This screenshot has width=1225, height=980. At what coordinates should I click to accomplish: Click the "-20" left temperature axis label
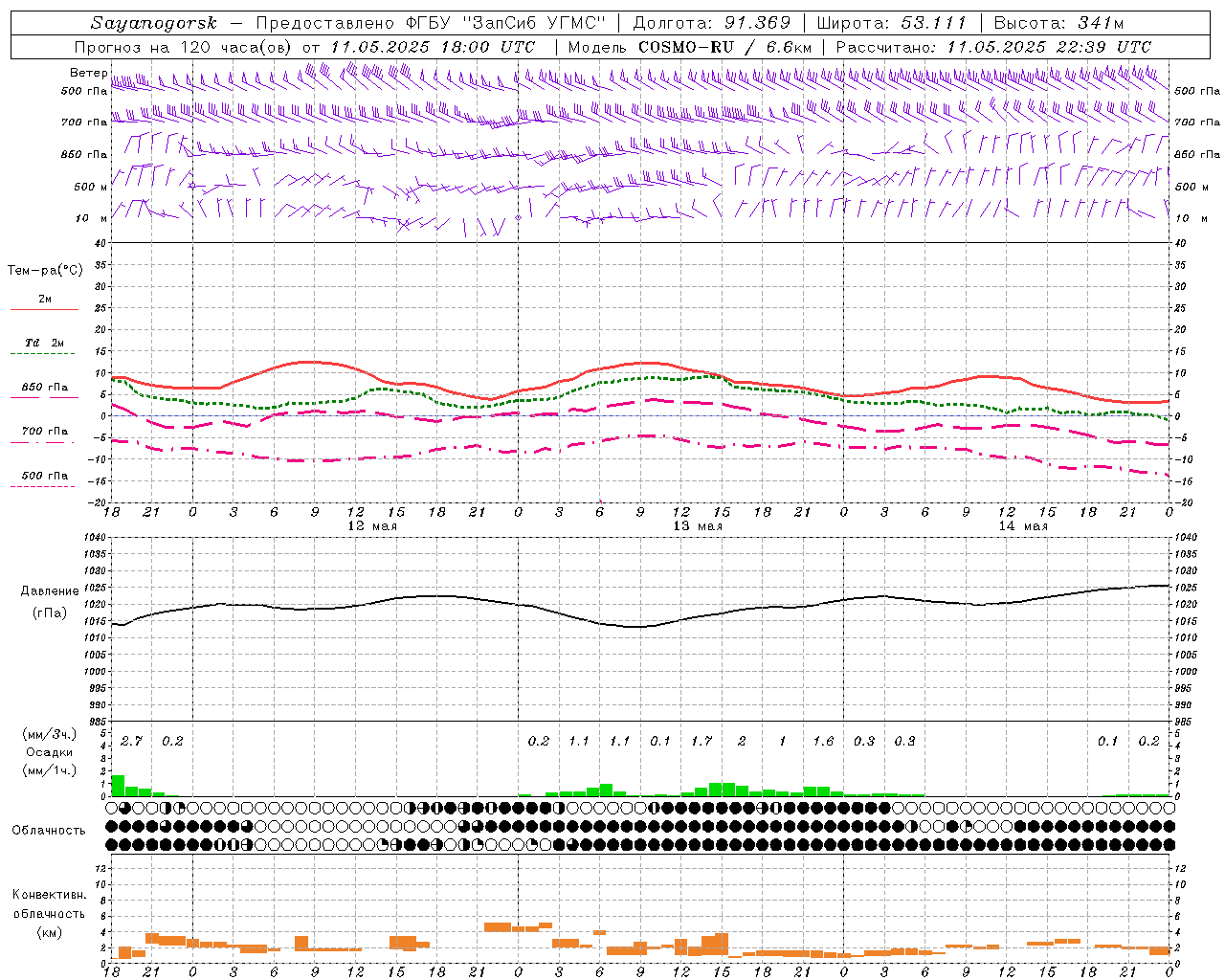[x=98, y=502]
